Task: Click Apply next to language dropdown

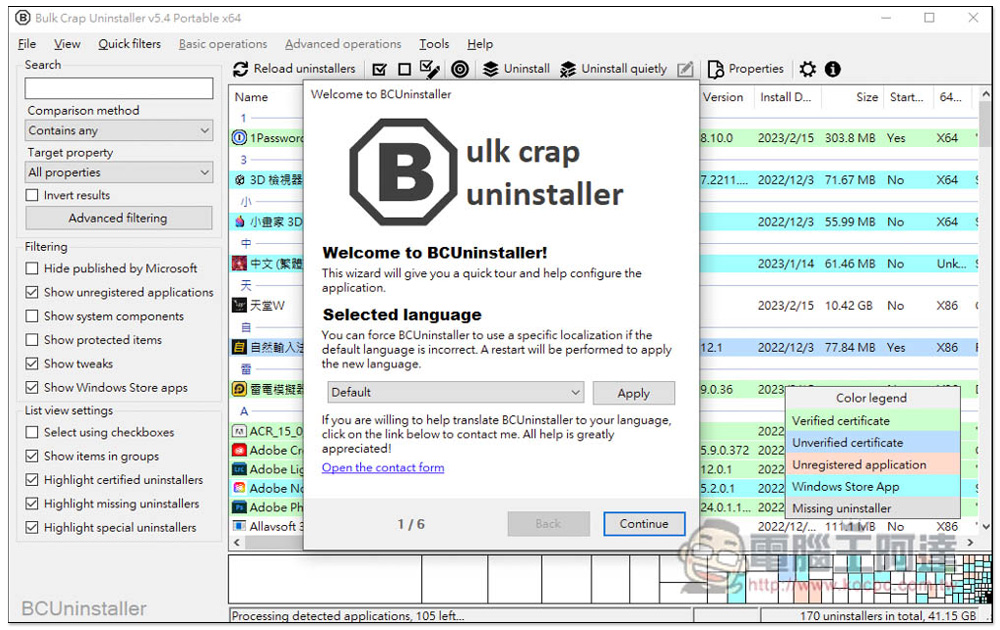Action: pos(633,393)
